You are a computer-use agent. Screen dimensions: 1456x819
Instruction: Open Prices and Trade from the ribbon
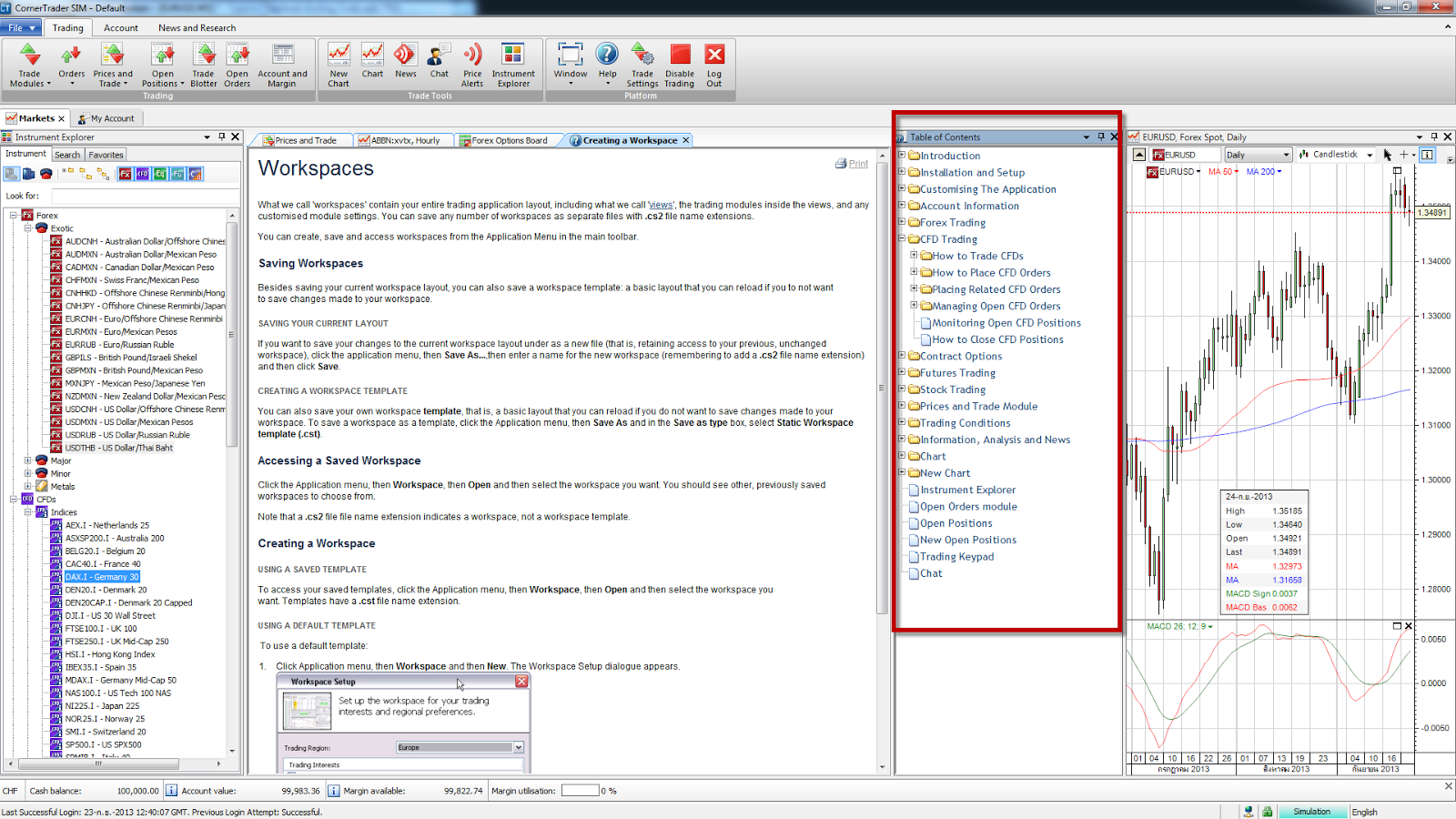(113, 66)
